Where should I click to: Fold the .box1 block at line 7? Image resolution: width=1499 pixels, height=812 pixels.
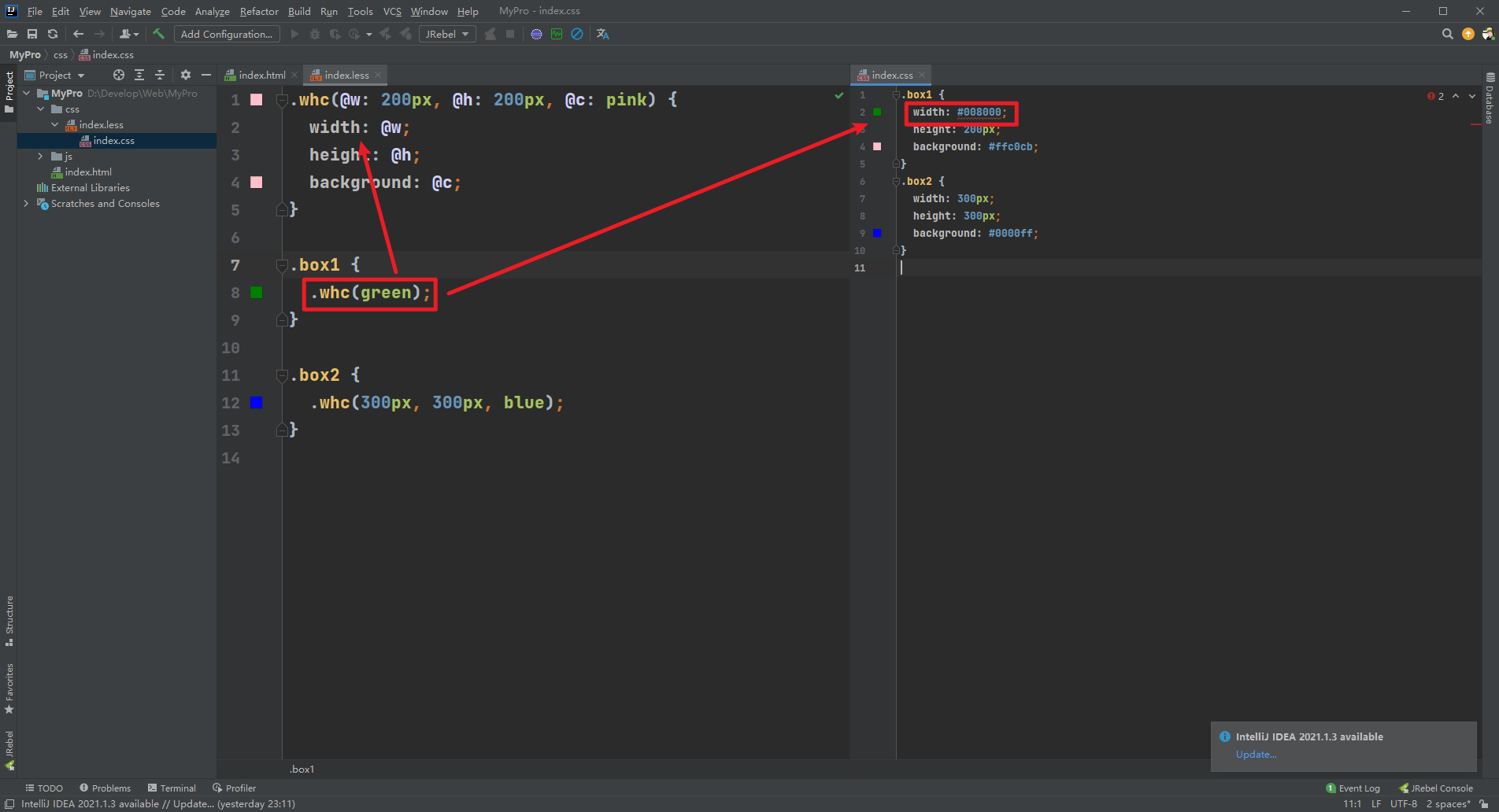tap(282, 266)
